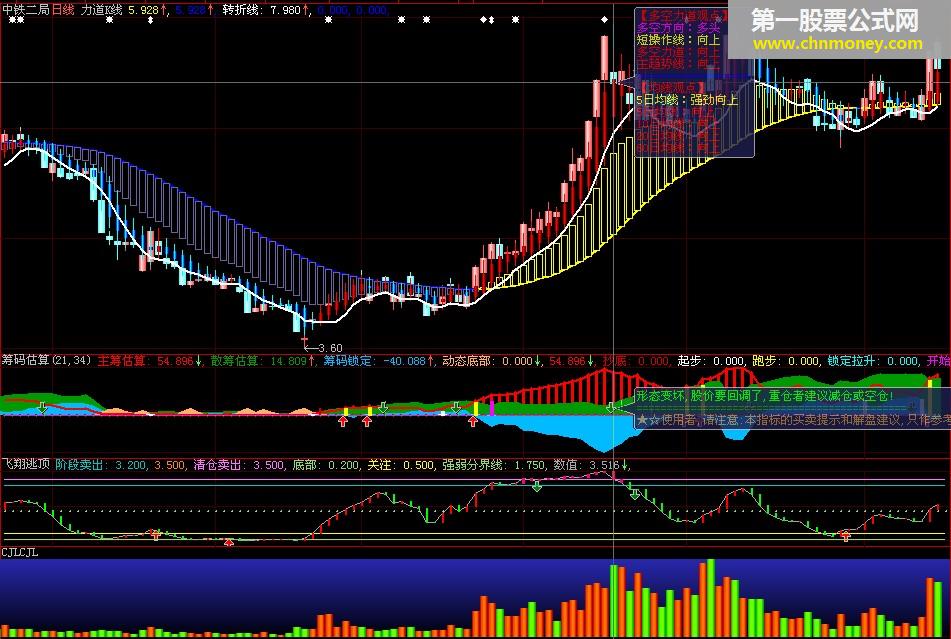Click the tallest green volume bar in CJLCJL panel
This screenshot has height=639, width=951.
[711, 598]
